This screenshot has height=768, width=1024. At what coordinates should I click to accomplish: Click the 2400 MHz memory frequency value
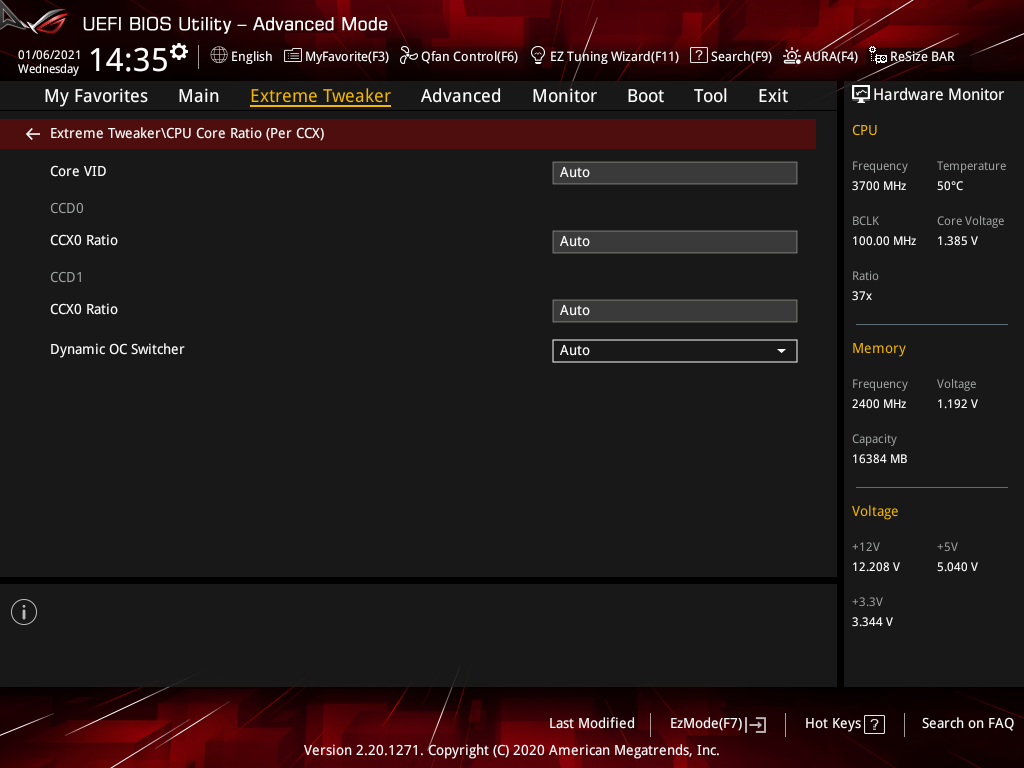point(878,404)
